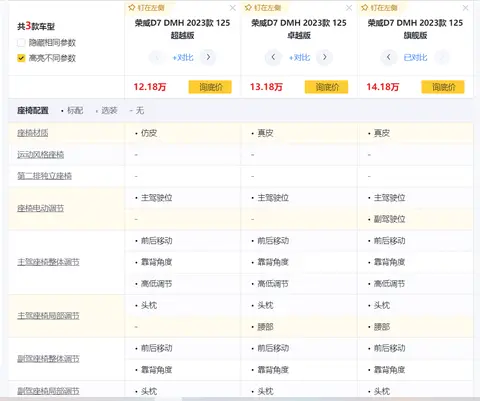Move 超越版 column right with arrow
Viewport: 480px width, 401px height.
(208, 57)
